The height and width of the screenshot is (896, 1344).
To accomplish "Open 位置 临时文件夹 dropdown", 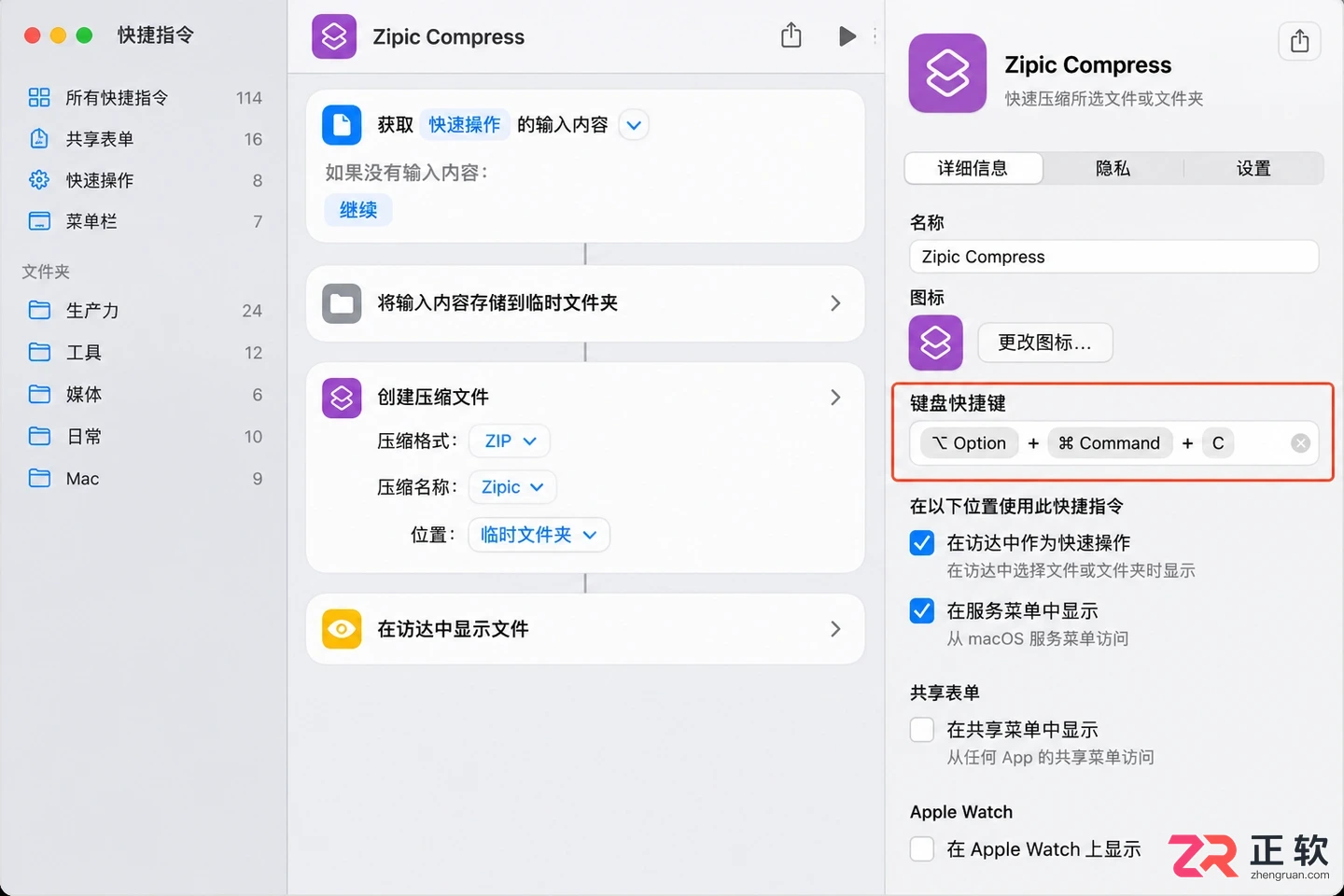I will pos(539,535).
